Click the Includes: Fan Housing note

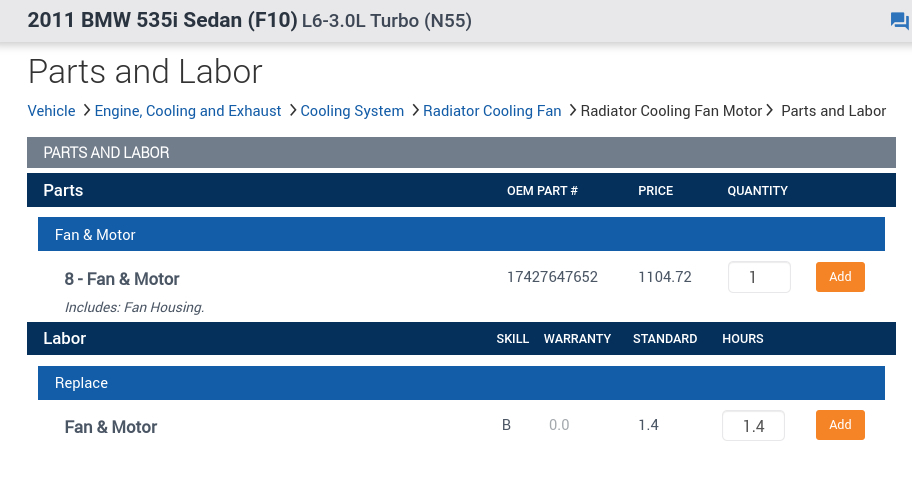coord(134,307)
